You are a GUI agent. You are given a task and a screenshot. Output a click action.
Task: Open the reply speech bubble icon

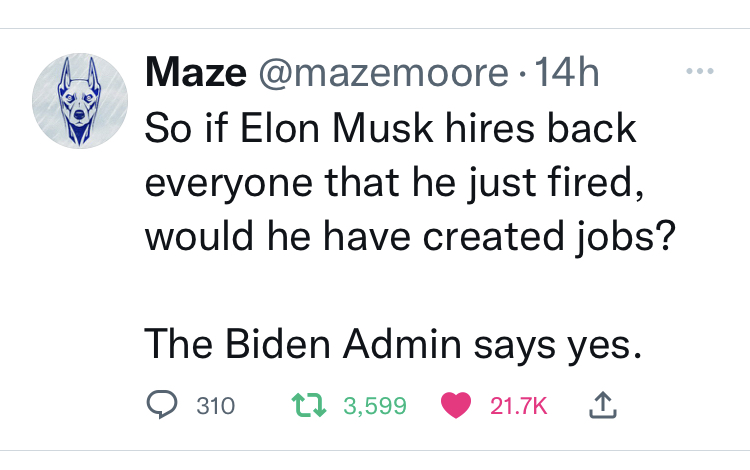(162, 405)
